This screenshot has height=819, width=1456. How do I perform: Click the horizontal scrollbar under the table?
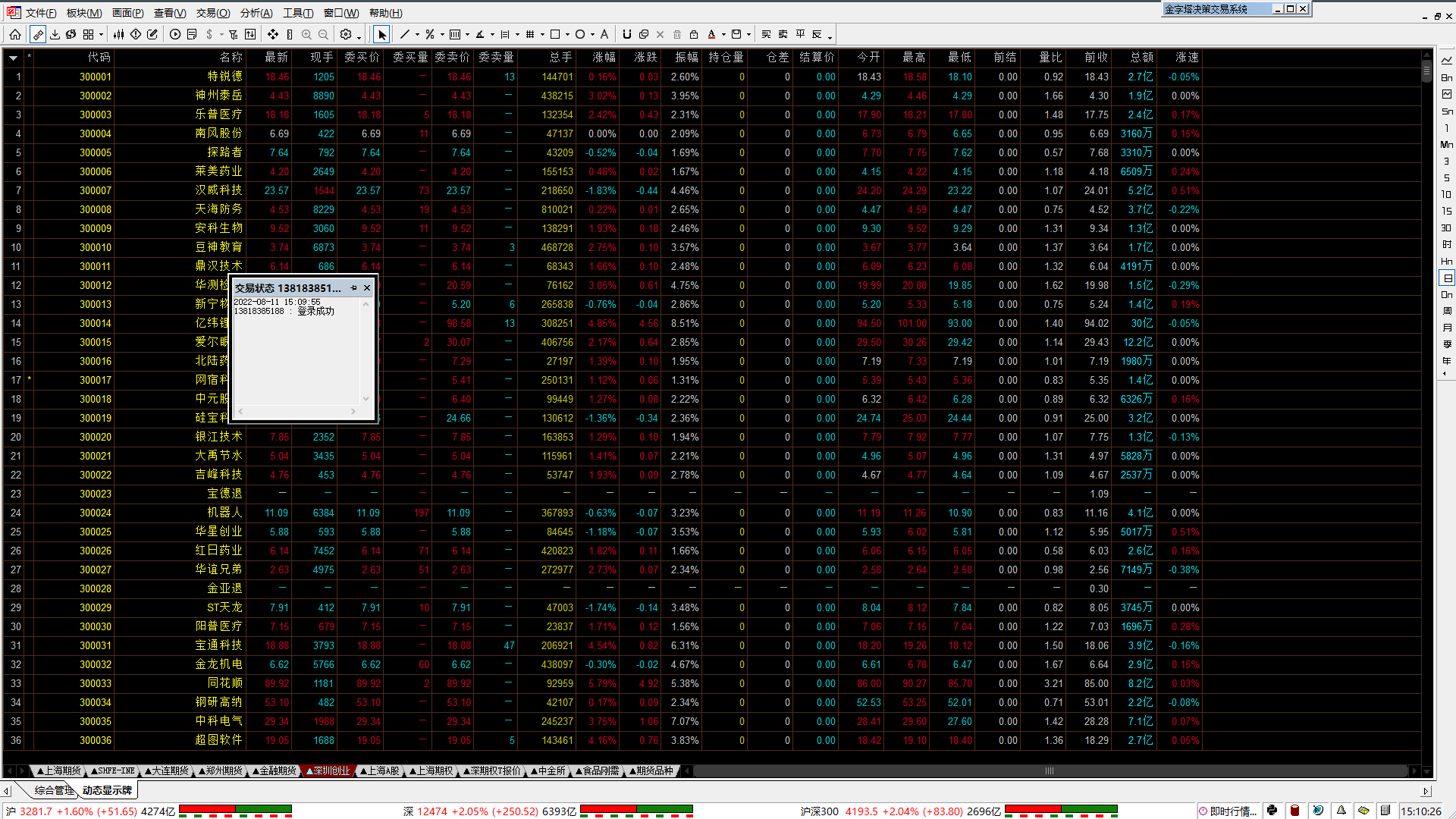pos(1050,771)
